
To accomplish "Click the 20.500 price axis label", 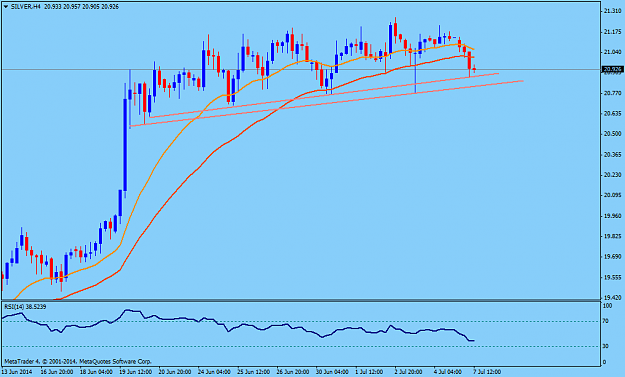I will click(x=612, y=134).
